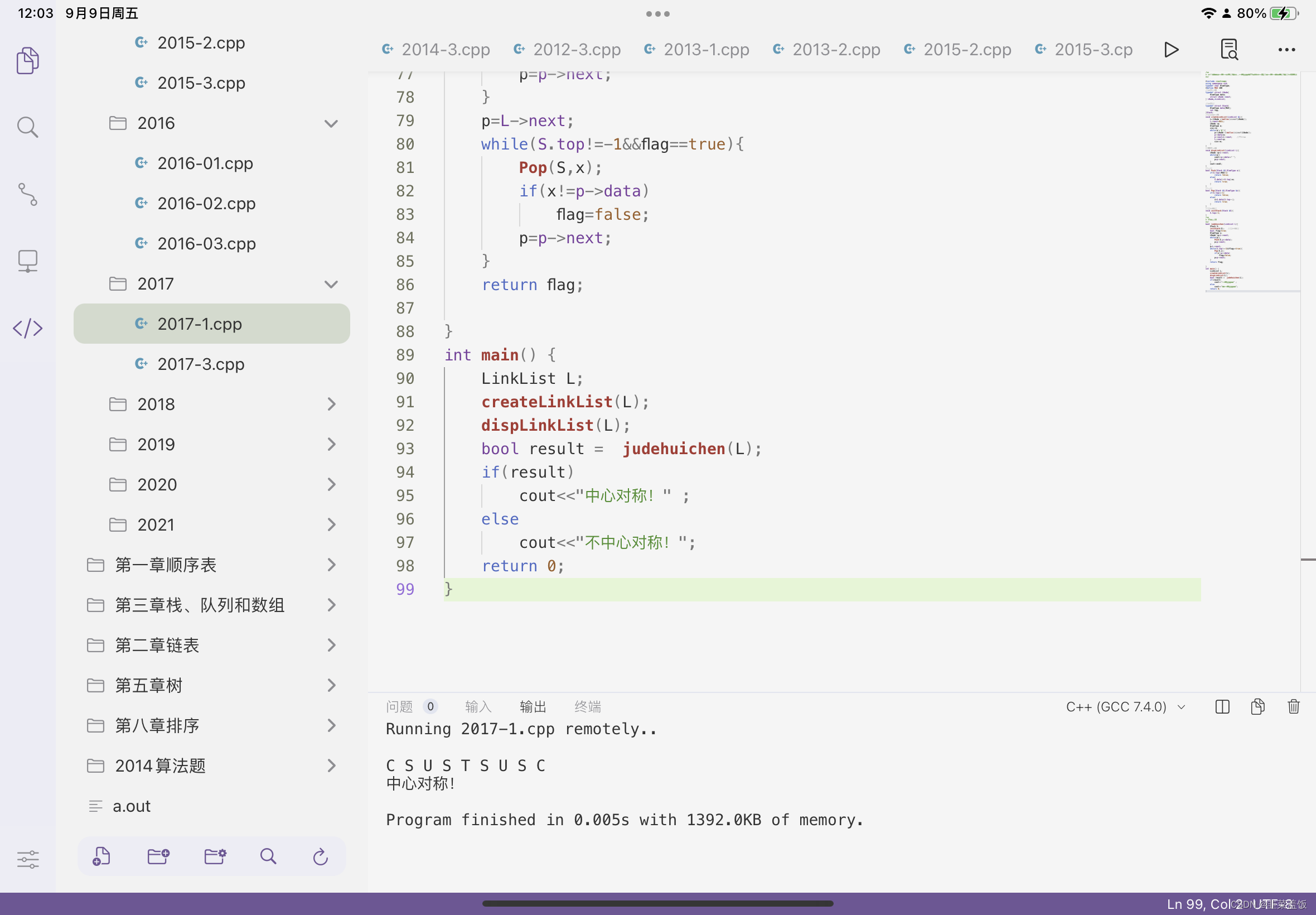Copy the output panel contents
Screen dimensions: 1316x915
pyautogui.click(x=1257, y=707)
